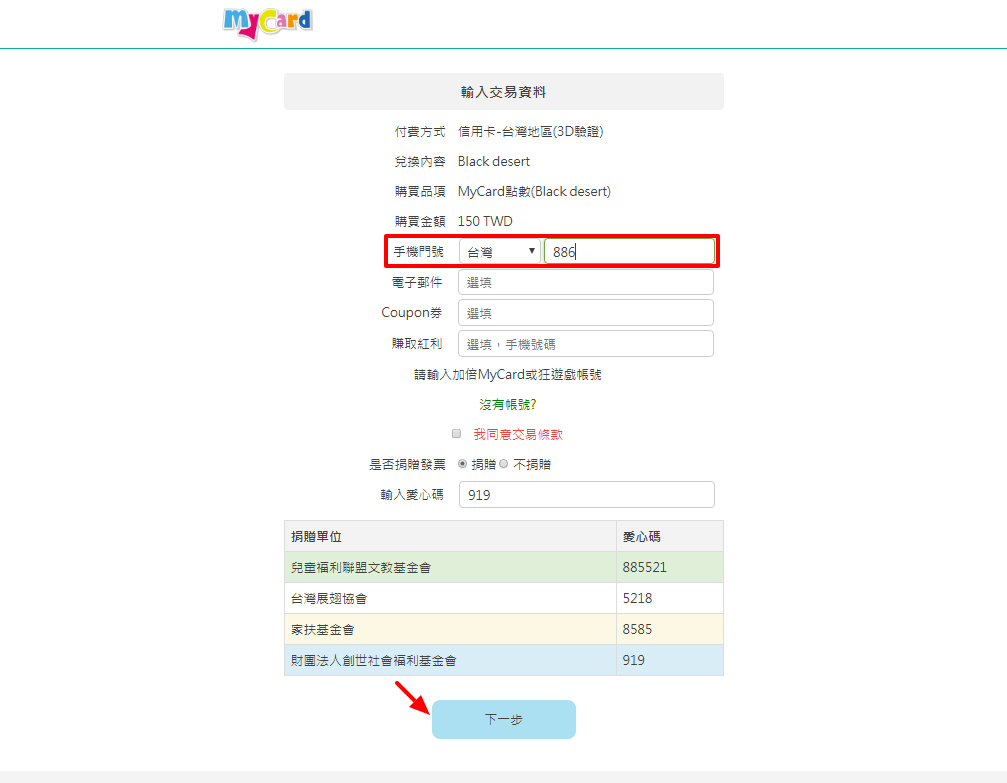Click charity code 8585 in the table

pyautogui.click(x=637, y=630)
